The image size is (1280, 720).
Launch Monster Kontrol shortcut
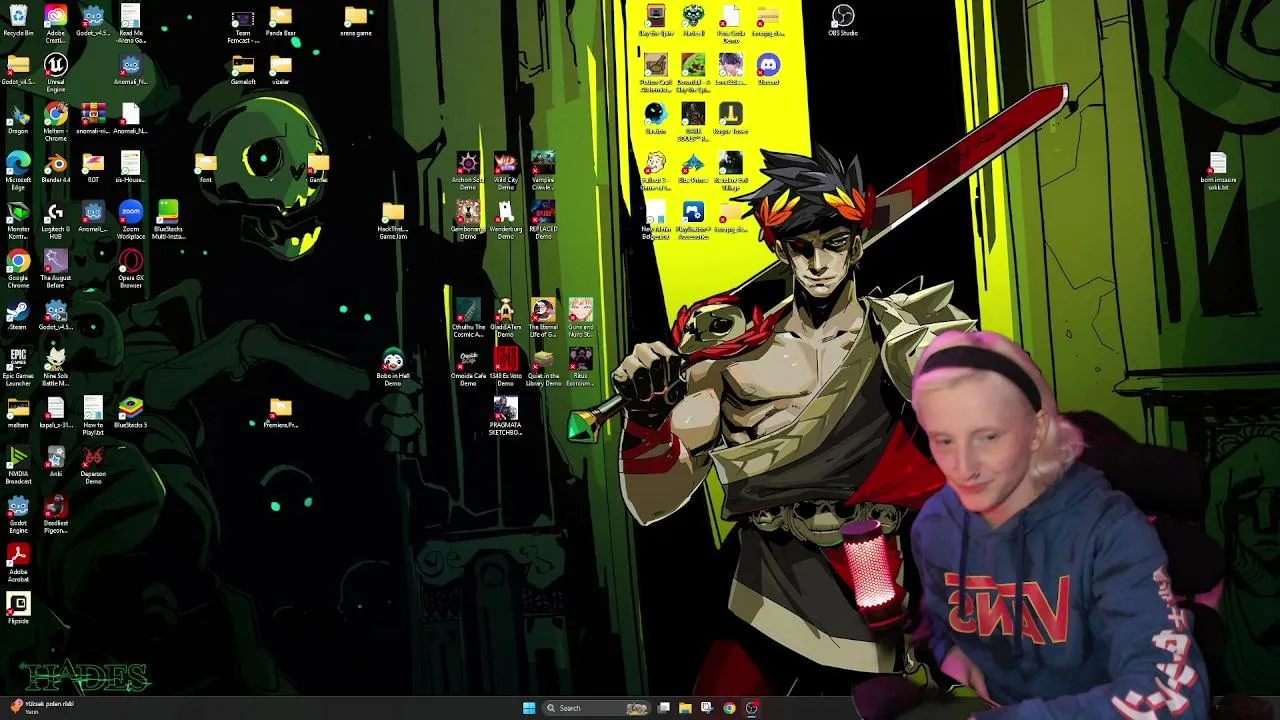[18, 219]
